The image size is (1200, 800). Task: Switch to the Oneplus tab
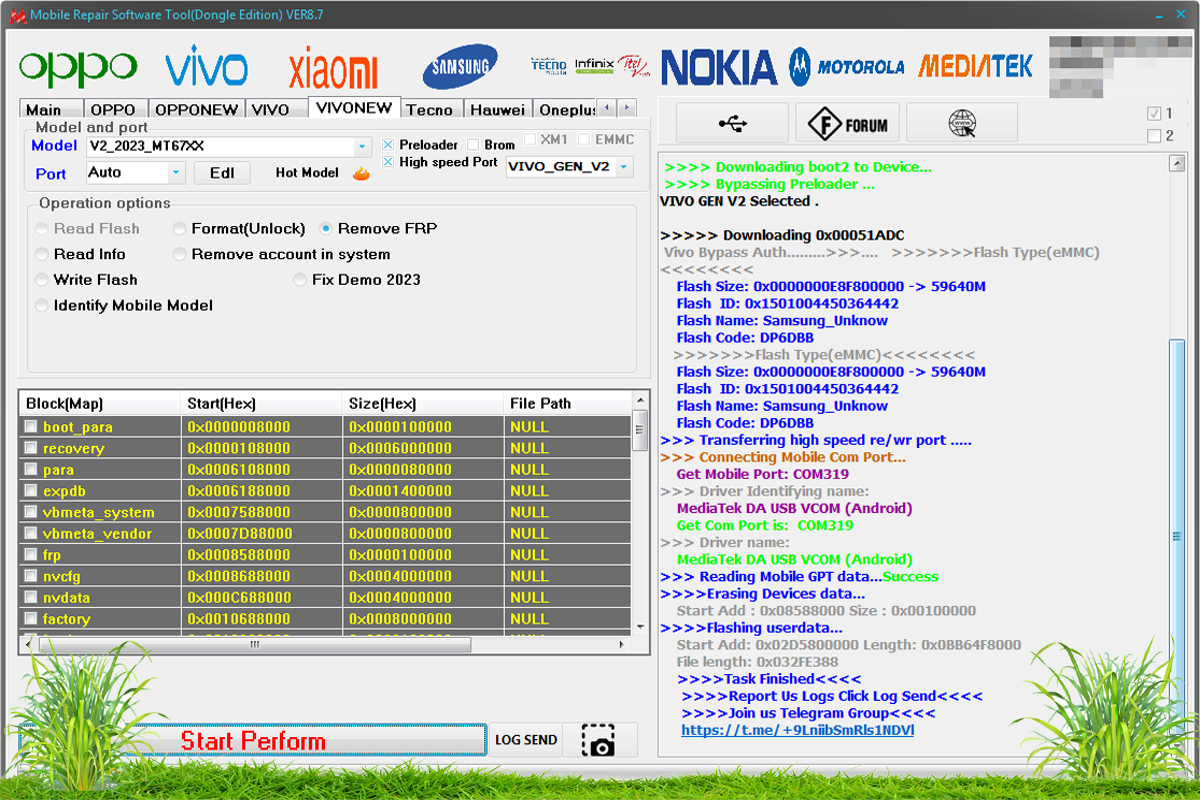point(565,109)
